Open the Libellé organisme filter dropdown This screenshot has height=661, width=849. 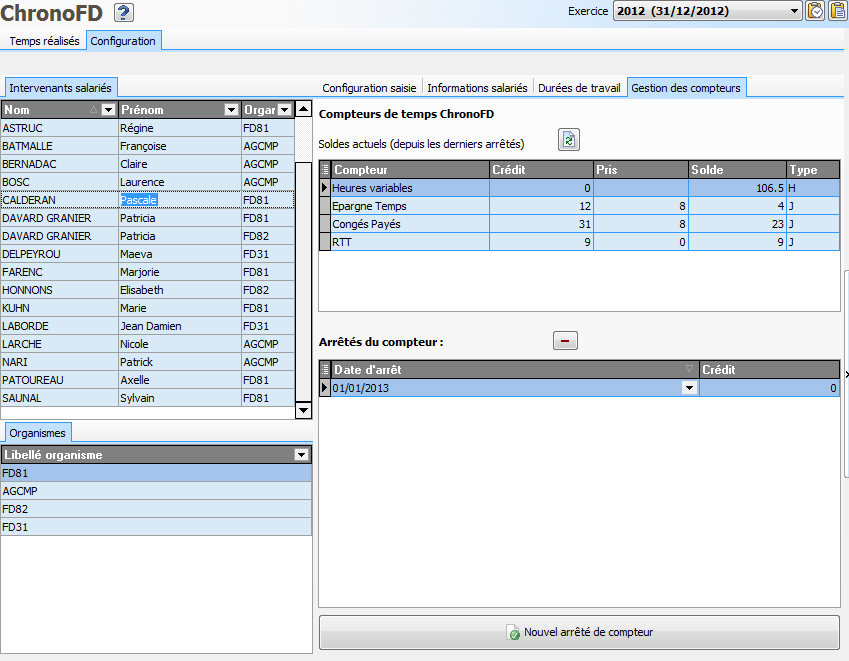point(302,455)
